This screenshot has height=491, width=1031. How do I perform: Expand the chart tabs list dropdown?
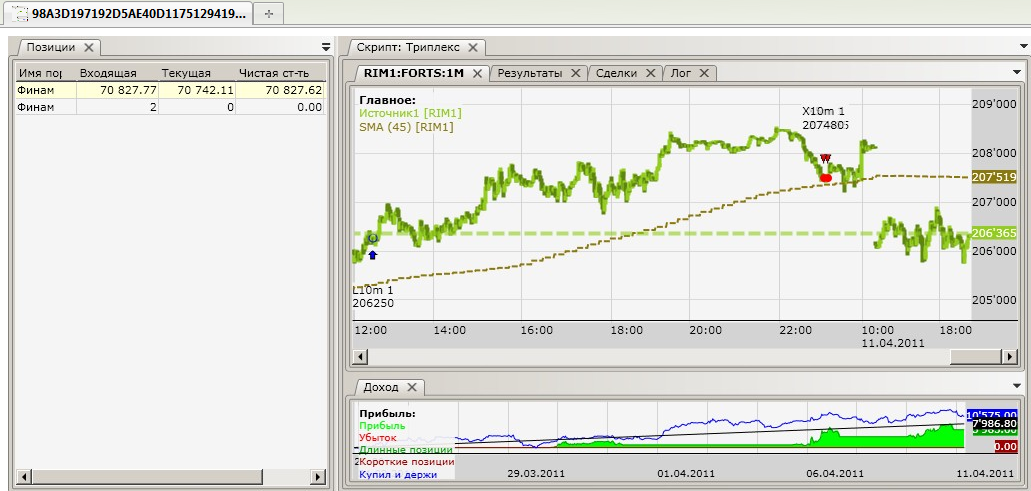[1017, 73]
